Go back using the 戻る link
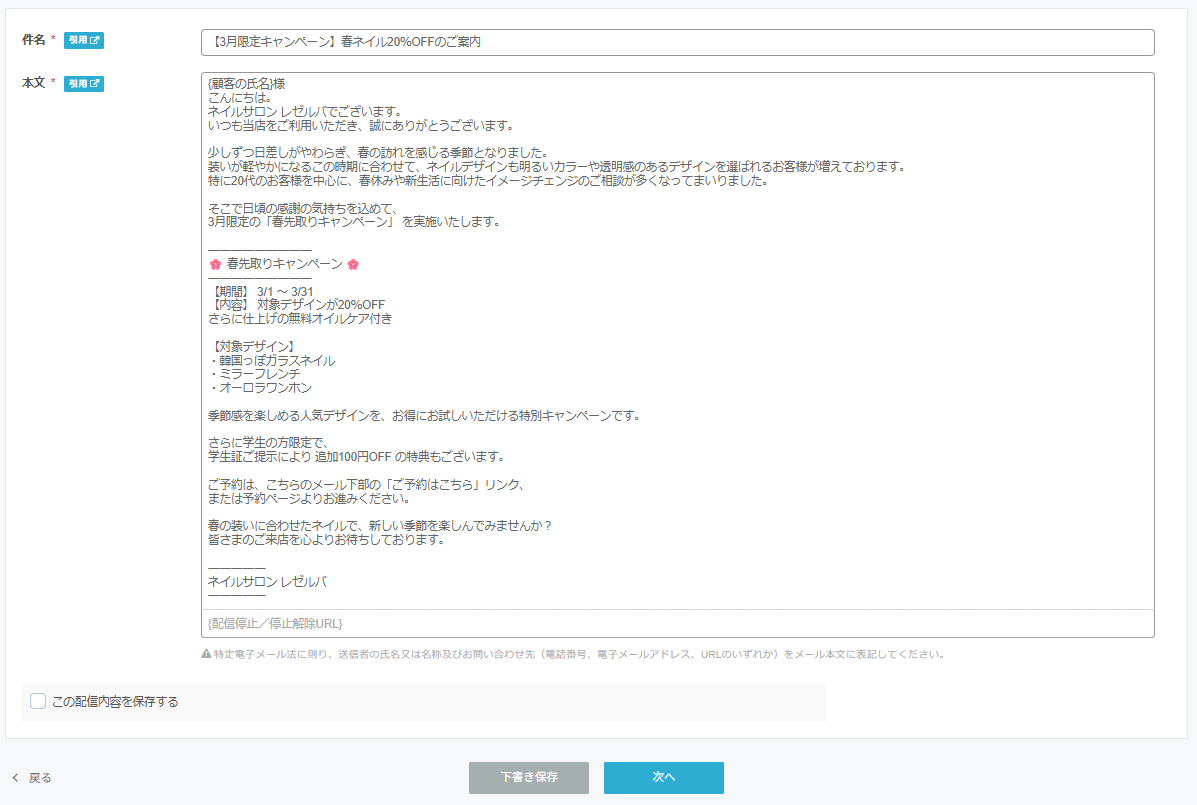This screenshot has width=1197, height=805. [32, 778]
